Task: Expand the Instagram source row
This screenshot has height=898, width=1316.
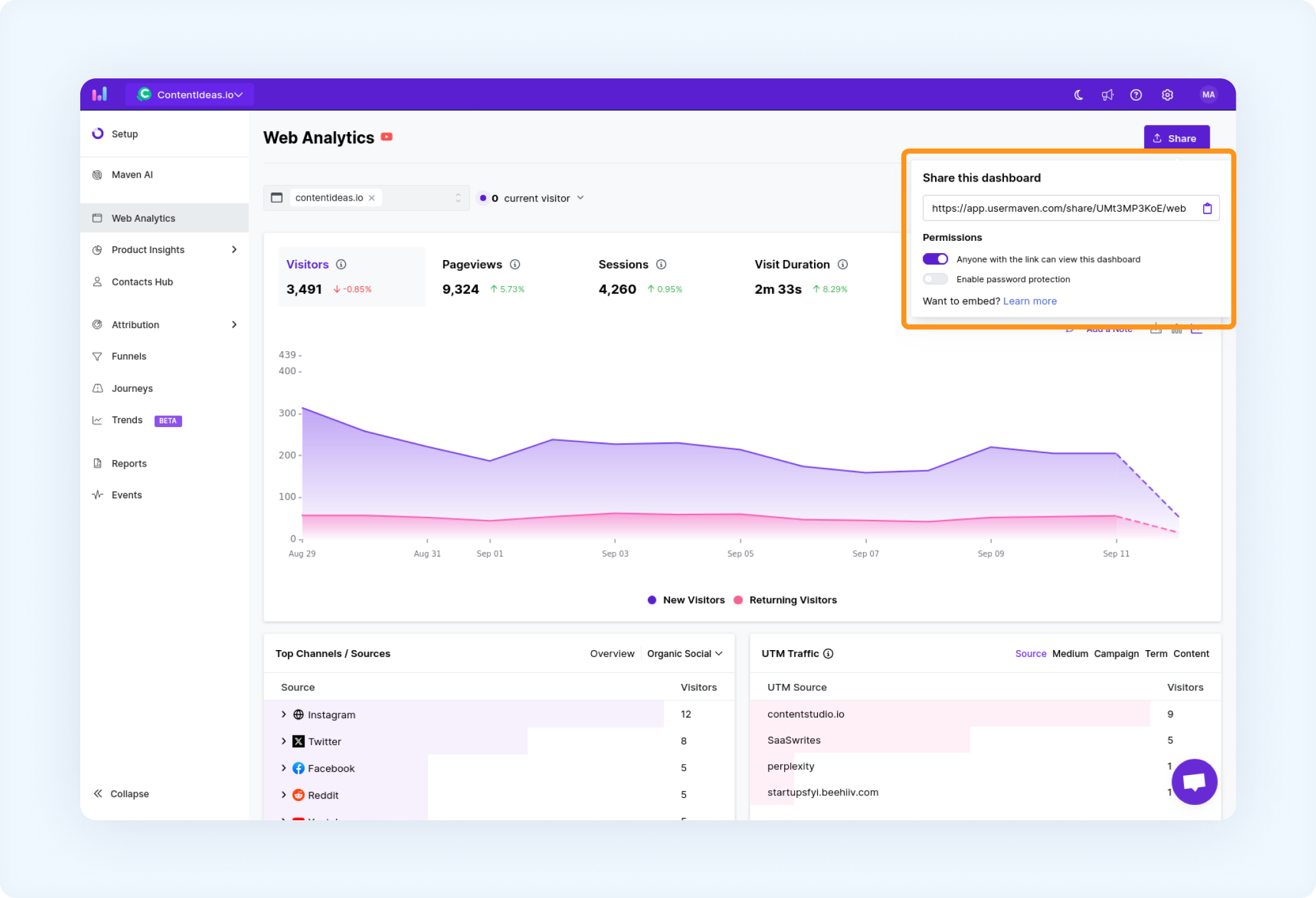Action: click(283, 714)
